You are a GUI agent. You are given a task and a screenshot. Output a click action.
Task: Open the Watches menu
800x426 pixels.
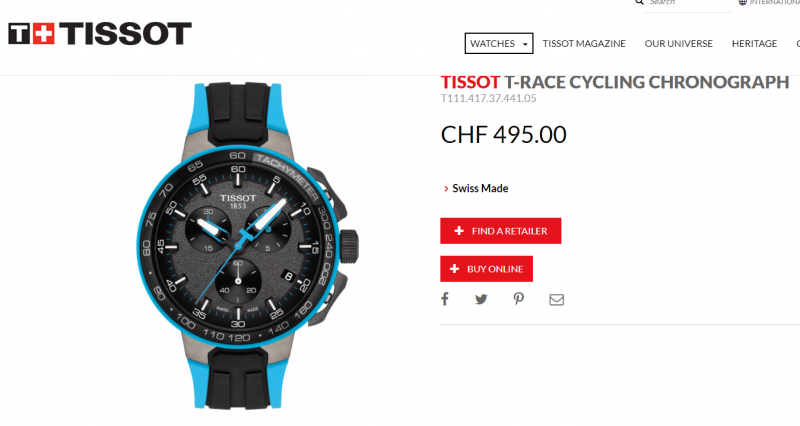tap(499, 43)
